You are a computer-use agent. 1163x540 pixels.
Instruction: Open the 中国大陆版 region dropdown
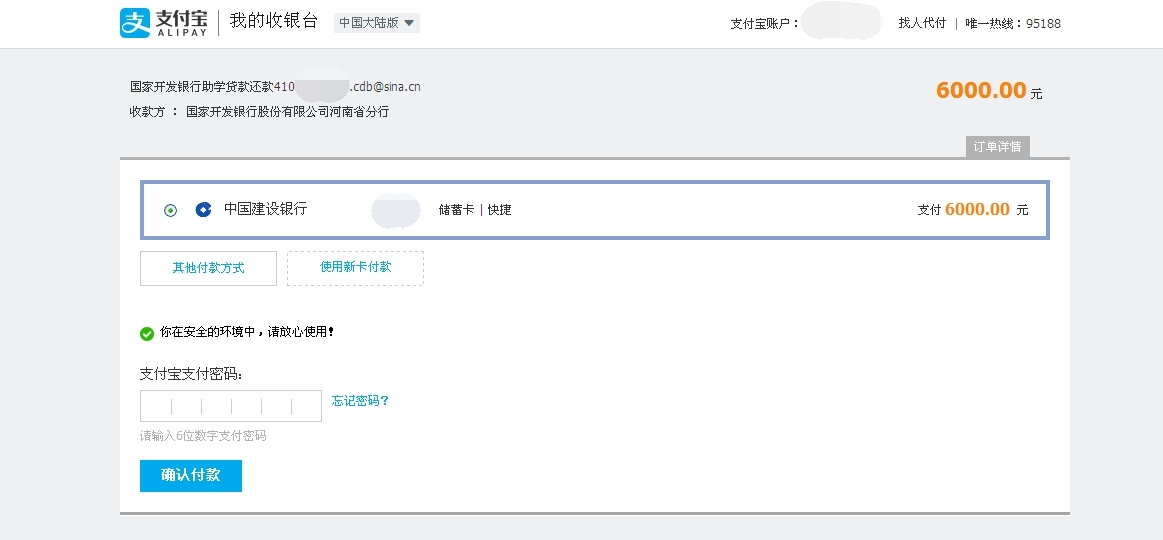point(377,23)
